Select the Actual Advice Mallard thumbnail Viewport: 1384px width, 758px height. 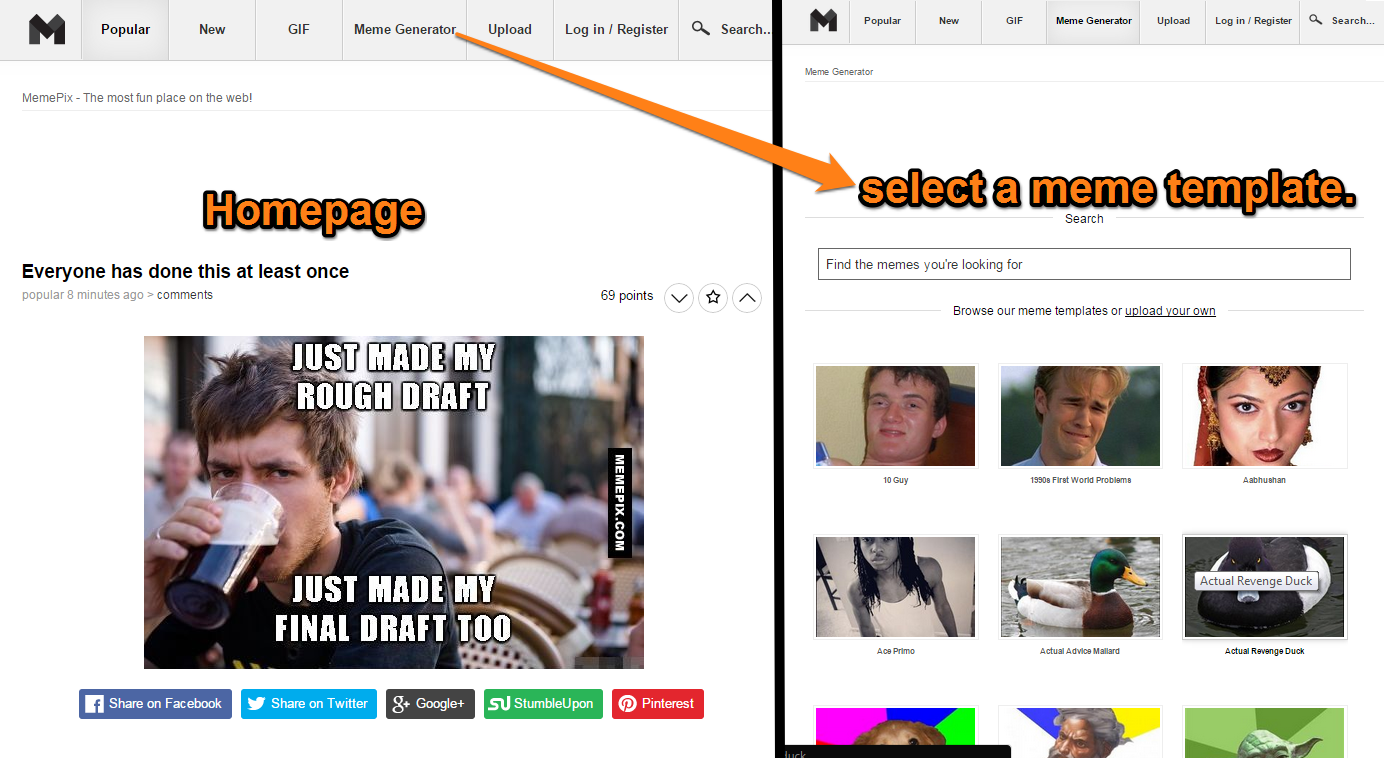pos(1080,587)
